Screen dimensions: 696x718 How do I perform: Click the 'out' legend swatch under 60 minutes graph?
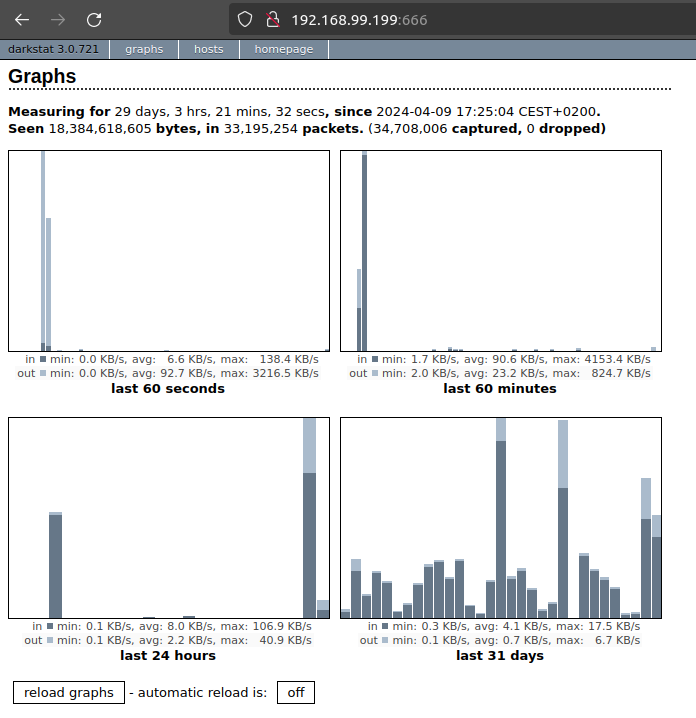click(x=376, y=373)
